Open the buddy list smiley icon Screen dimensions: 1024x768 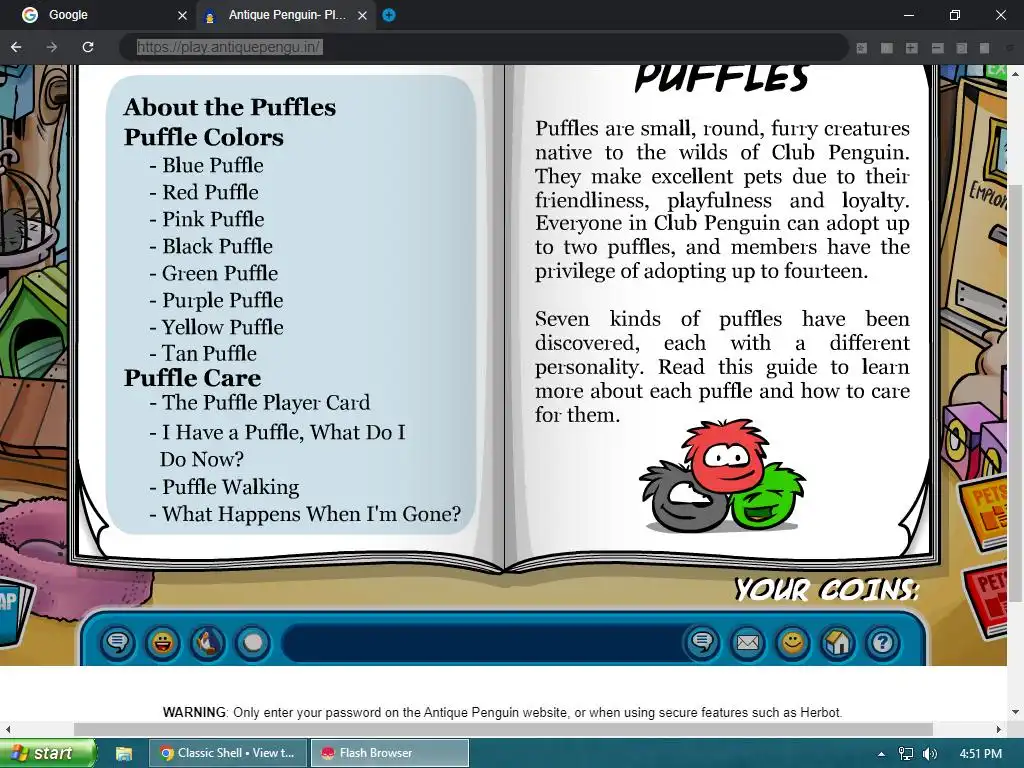793,643
